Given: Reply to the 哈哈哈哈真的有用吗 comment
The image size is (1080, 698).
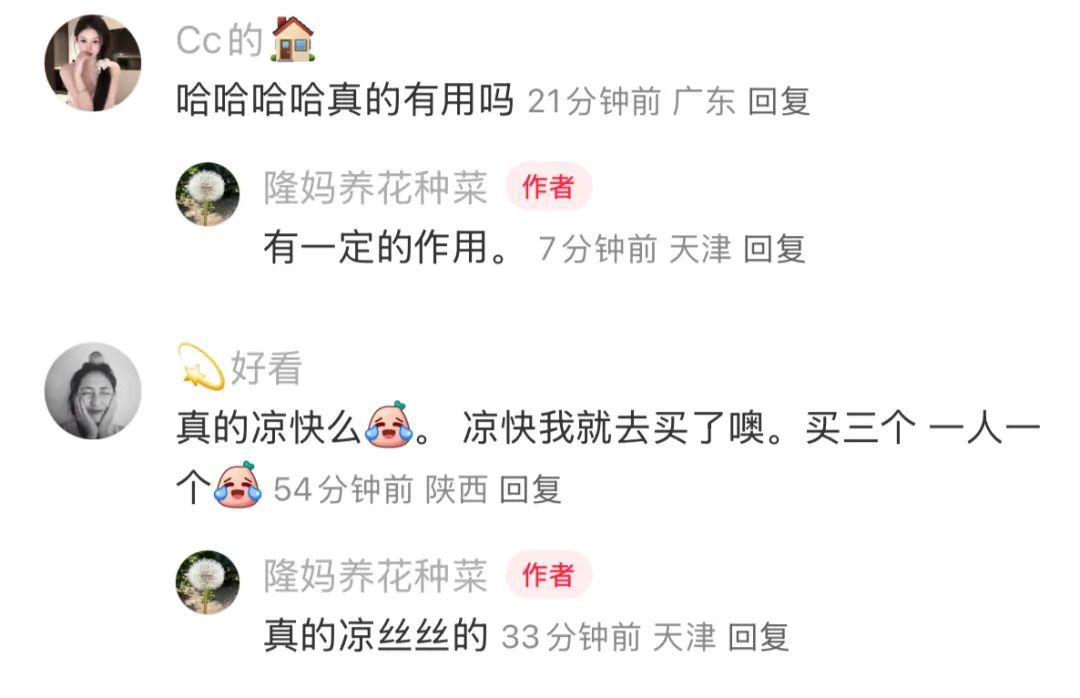Looking at the screenshot, I should (779, 101).
